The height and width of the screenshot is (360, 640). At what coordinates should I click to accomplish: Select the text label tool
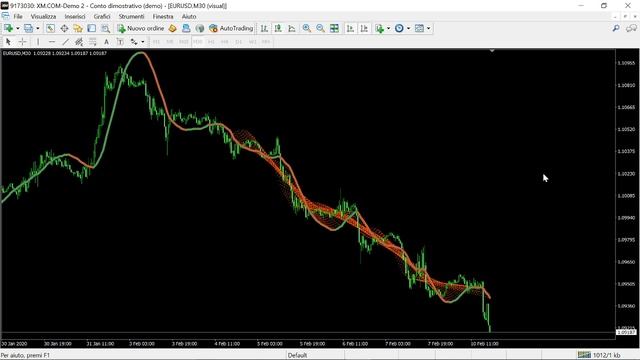tap(120, 42)
